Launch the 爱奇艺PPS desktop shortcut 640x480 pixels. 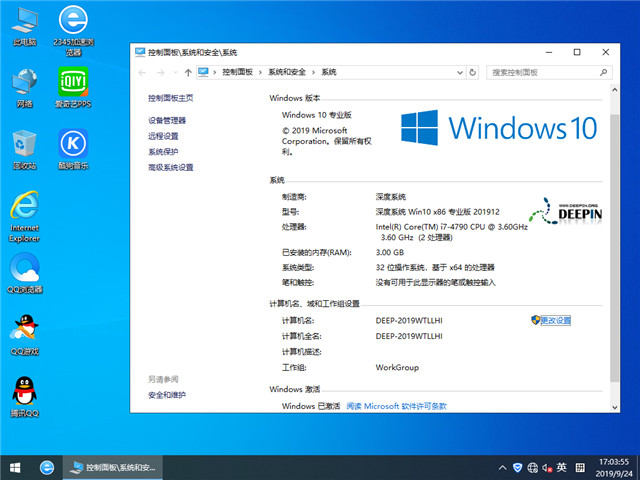[73, 87]
